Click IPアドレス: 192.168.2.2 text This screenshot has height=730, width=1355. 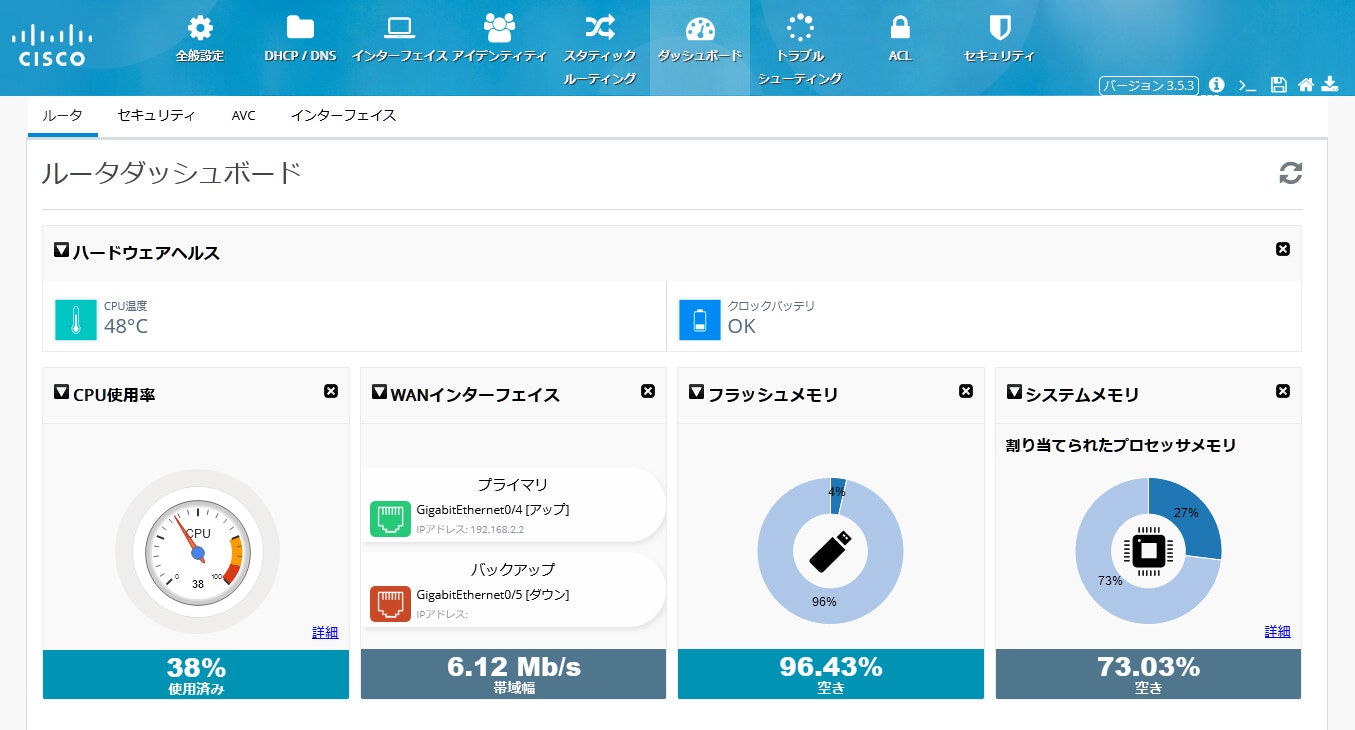(469, 530)
